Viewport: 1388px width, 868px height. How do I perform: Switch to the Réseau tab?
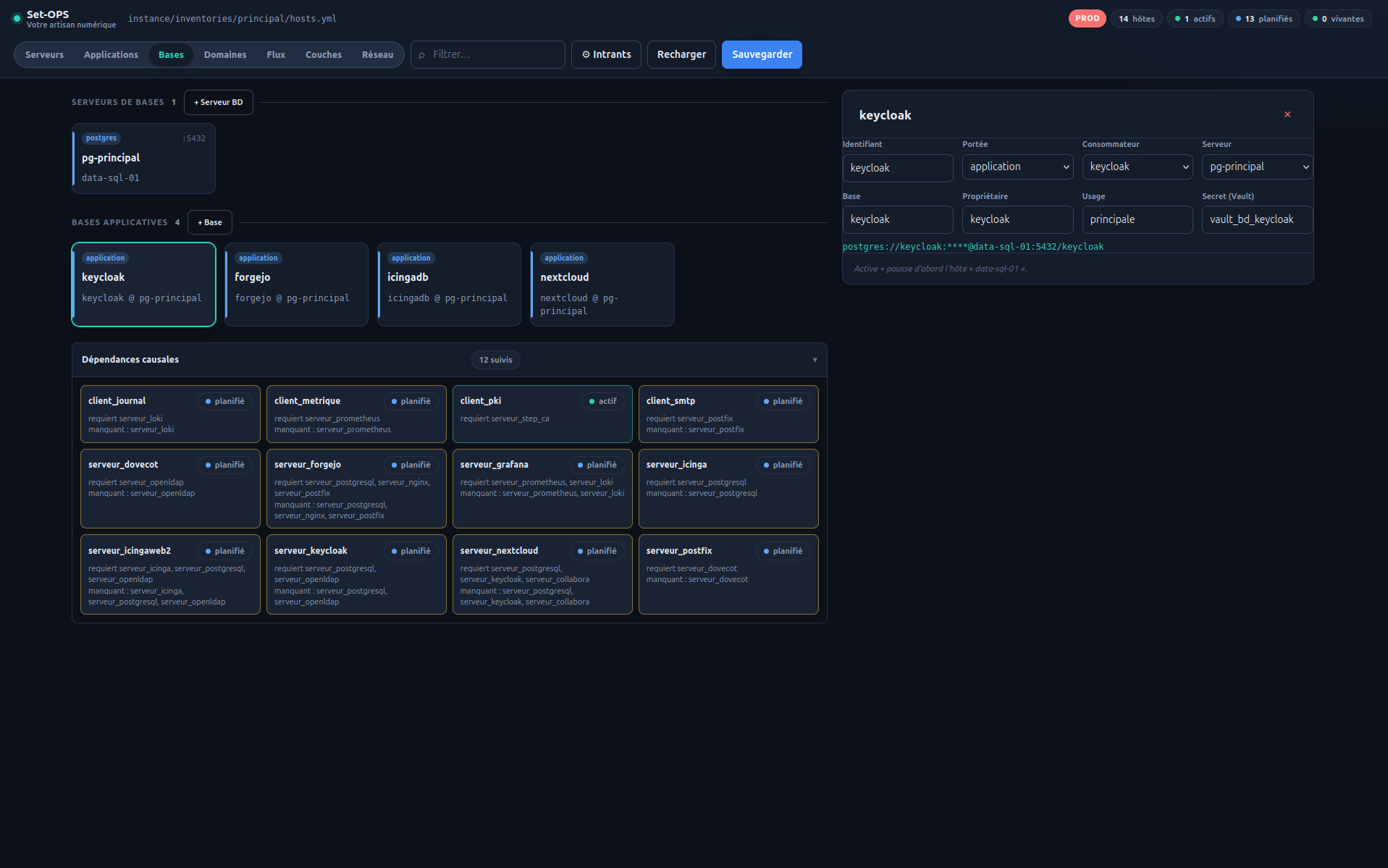click(x=378, y=55)
